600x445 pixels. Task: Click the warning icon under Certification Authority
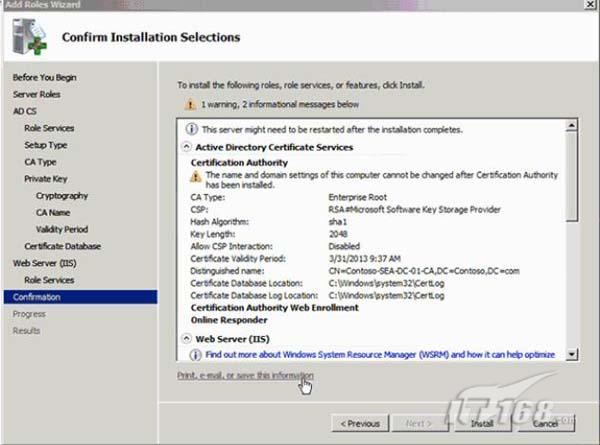pos(197,176)
